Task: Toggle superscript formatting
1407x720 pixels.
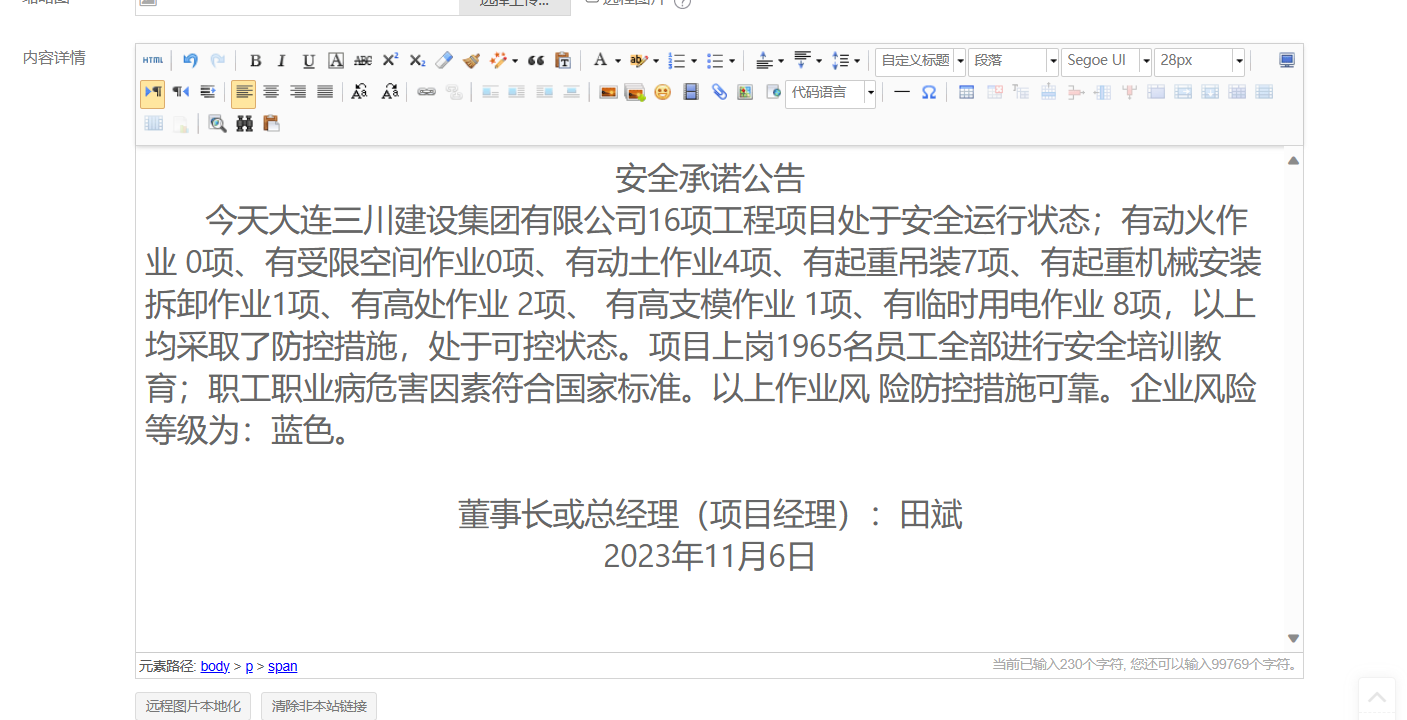Action: (x=390, y=61)
